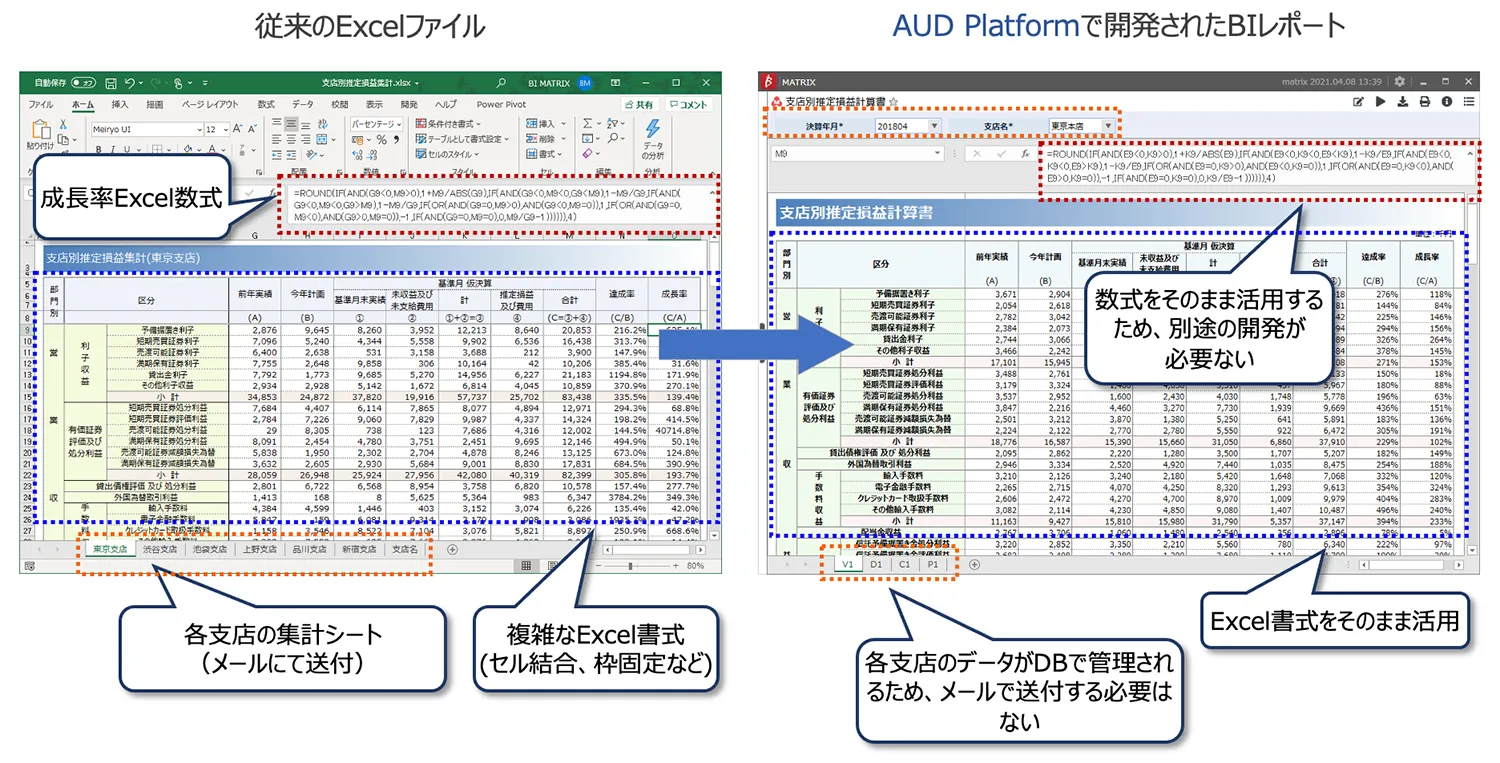Screen dimensions: 1500x763
Task: Click the 共有 share button in Excel
Action: click(x=639, y=104)
